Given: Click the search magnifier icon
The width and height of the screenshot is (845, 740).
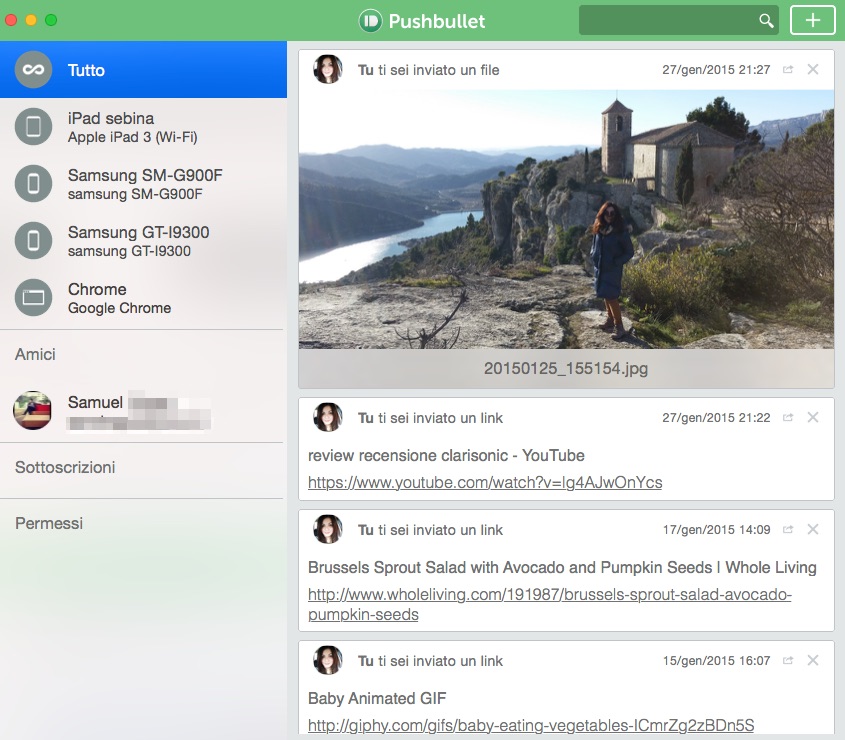Looking at the screenshot, I should click(x=766, y=20).
